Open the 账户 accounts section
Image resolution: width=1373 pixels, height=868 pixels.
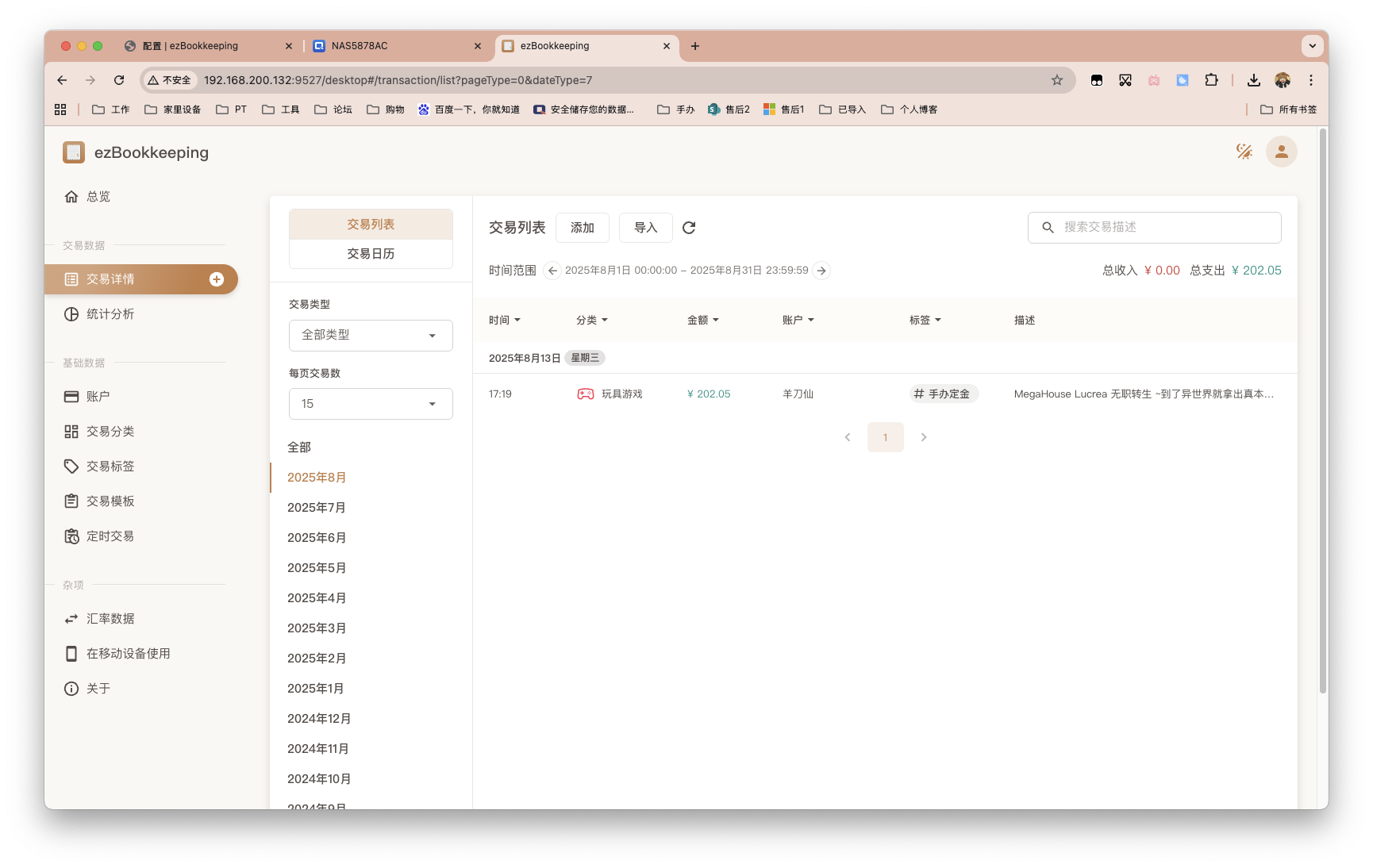(97, 396)
